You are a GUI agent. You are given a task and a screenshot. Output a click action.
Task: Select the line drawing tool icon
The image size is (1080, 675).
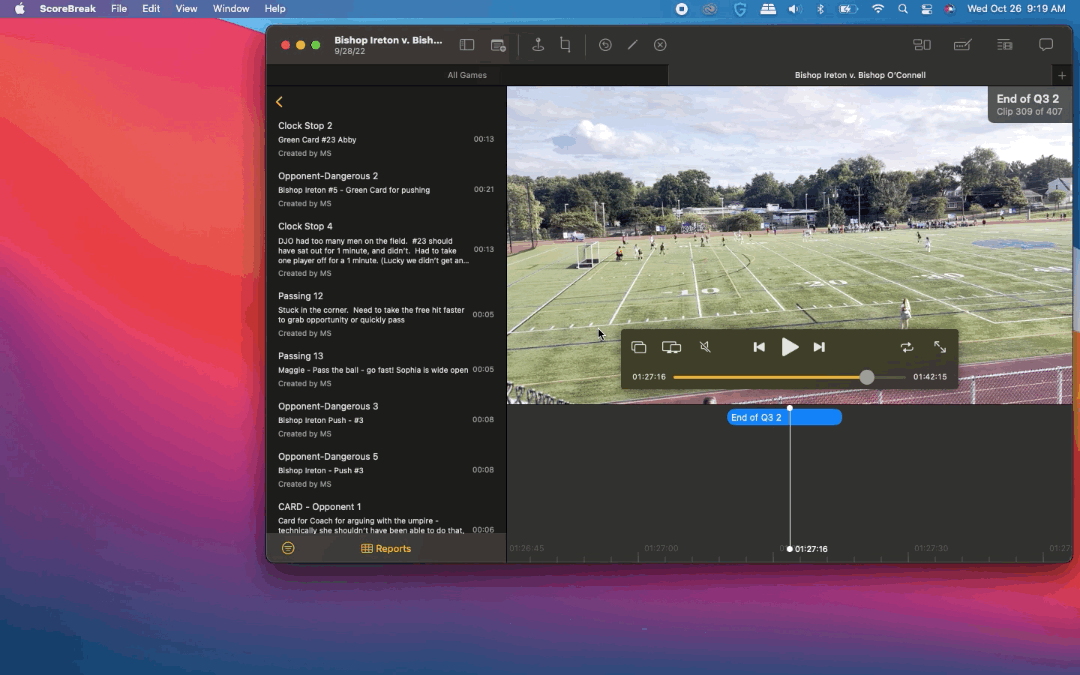click(x=632, y=45)
